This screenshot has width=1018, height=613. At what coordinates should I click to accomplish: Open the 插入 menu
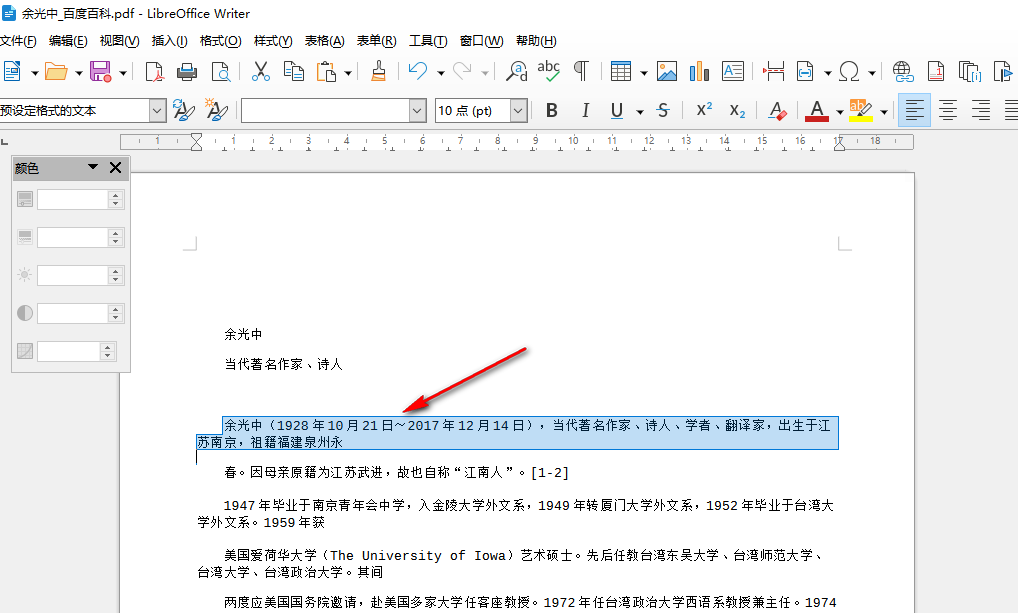[170, 41]
